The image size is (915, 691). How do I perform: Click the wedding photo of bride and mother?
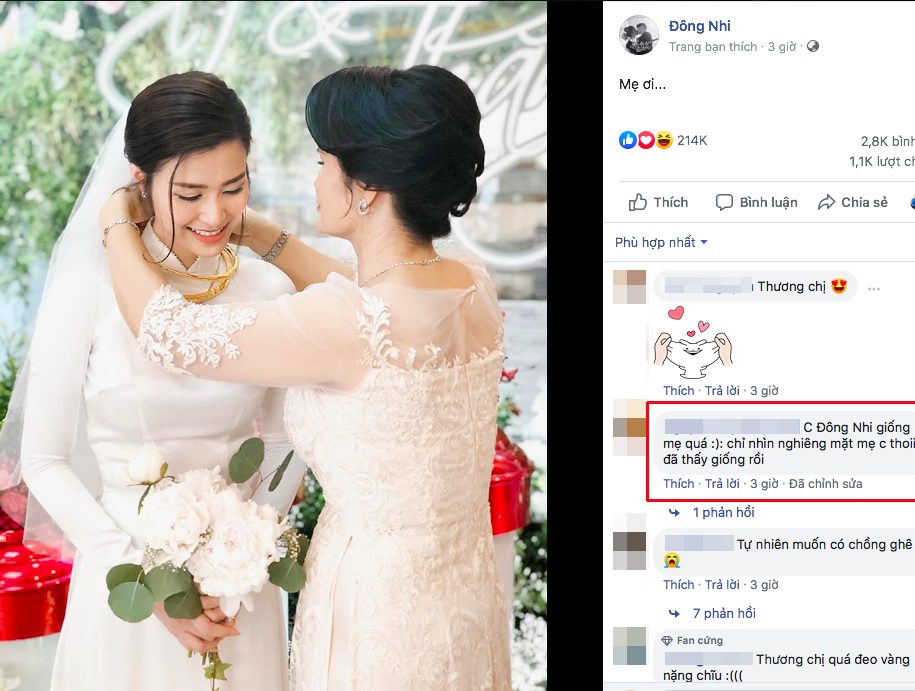coord(273,346)
